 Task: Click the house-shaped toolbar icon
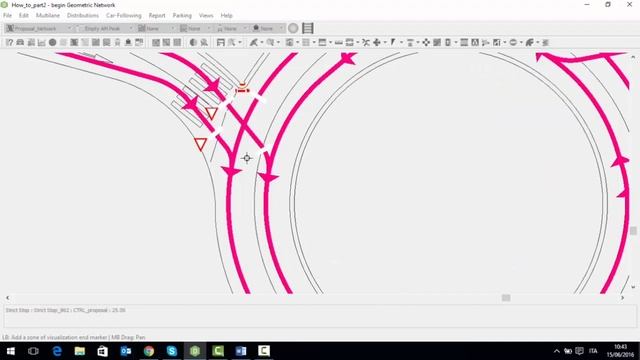128,42
